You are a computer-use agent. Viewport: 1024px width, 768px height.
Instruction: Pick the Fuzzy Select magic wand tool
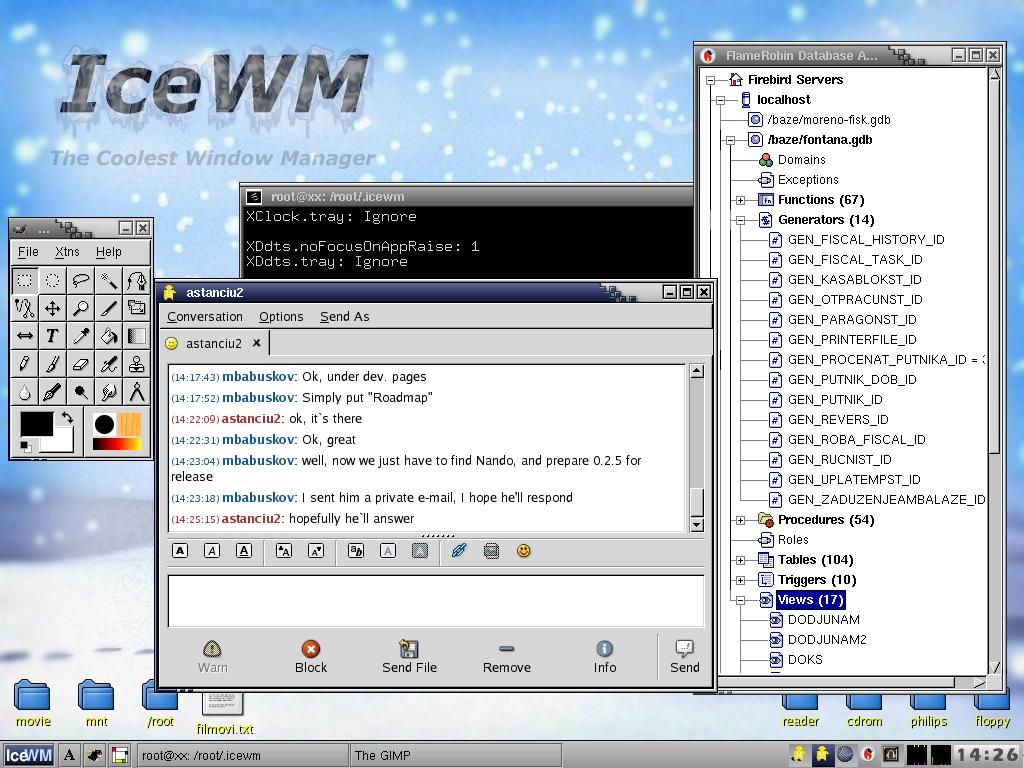pyautogui.click(x=108, y=281)
